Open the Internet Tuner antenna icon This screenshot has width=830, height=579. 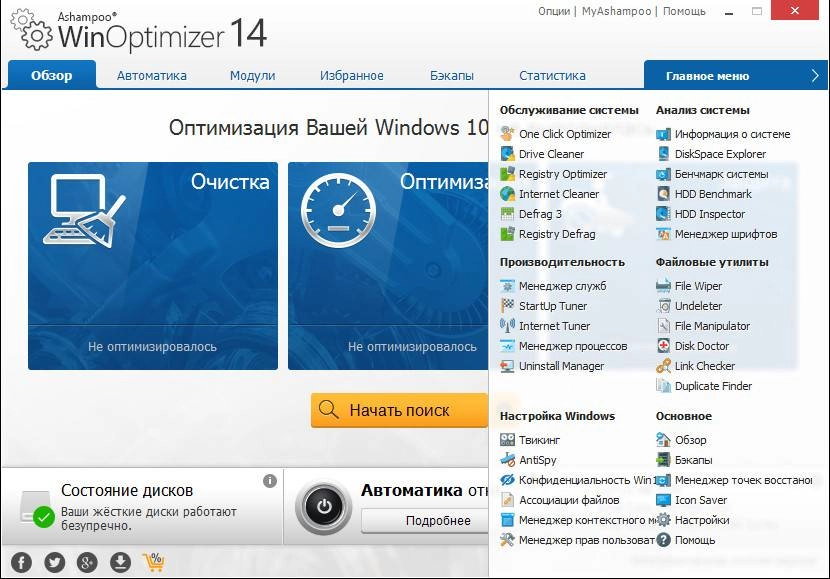click(x=507, y=326)
